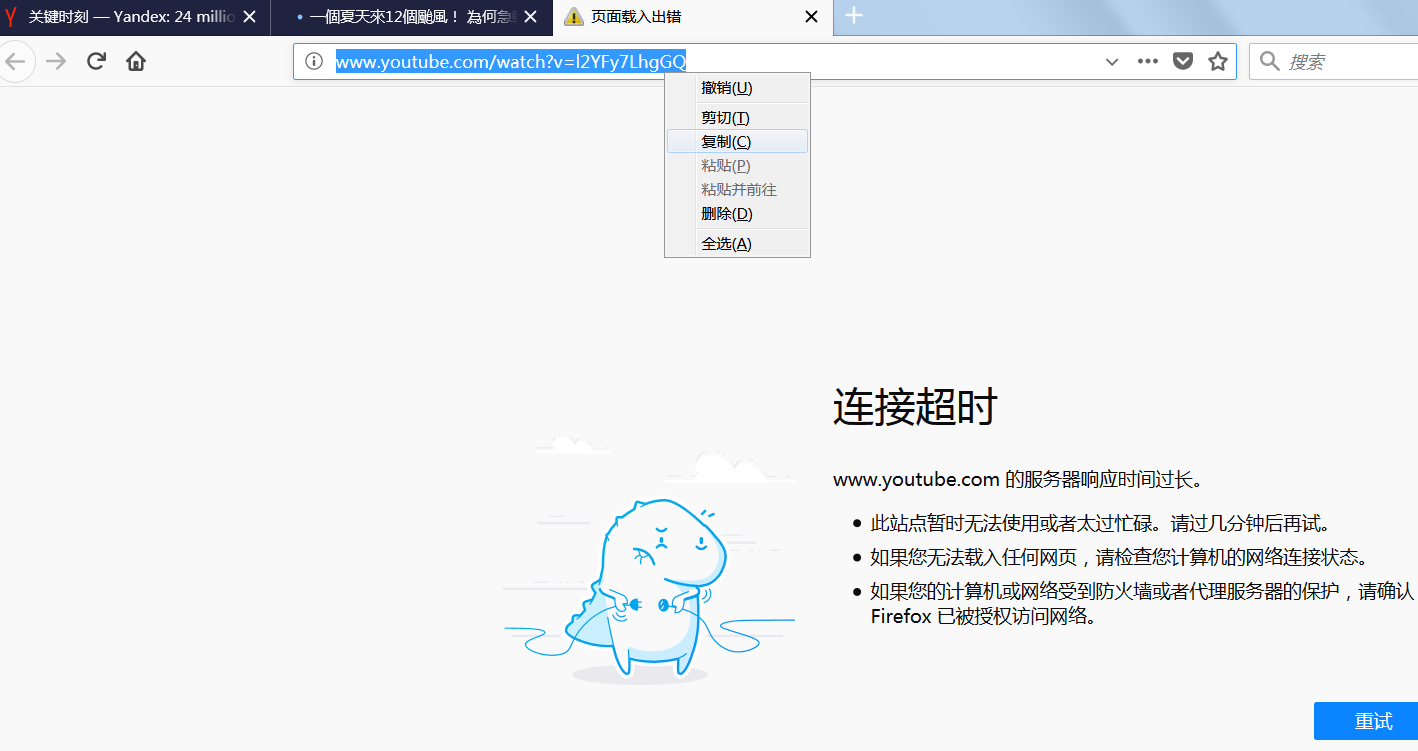Switch to the 关键时刻 Yandex tab
Screen dimensions: 1418x751
135,17
